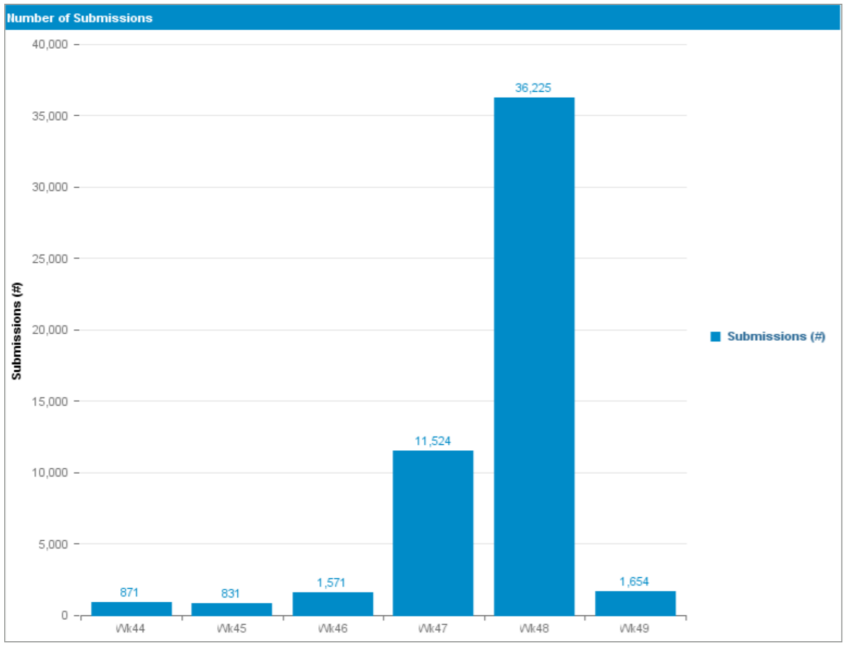Click the Wk49 bar
Viewport: 847px width, 650px height.
click(x=634, y=603)
